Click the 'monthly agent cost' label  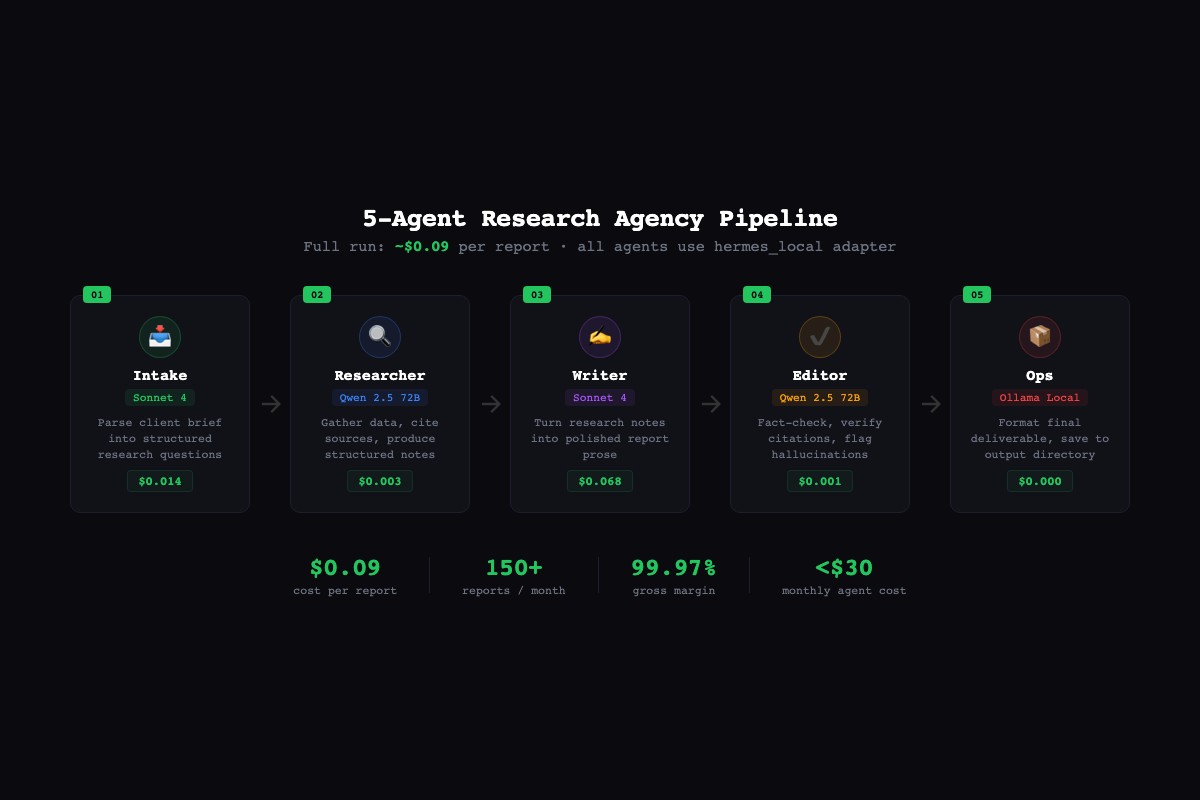pos(844,591)
